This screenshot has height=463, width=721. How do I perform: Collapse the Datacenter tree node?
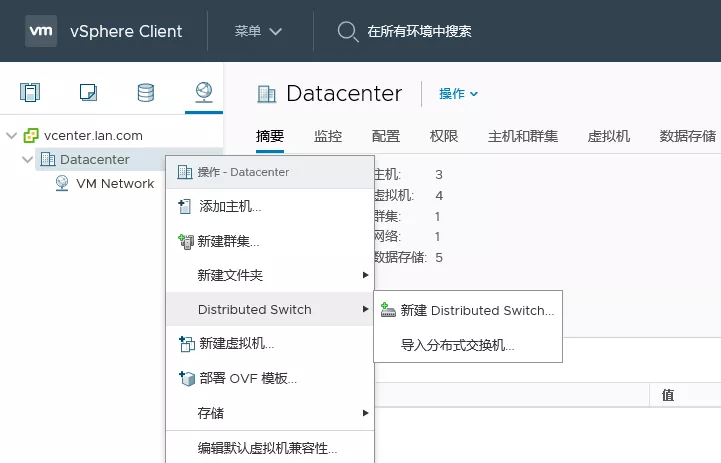point(28,160)
